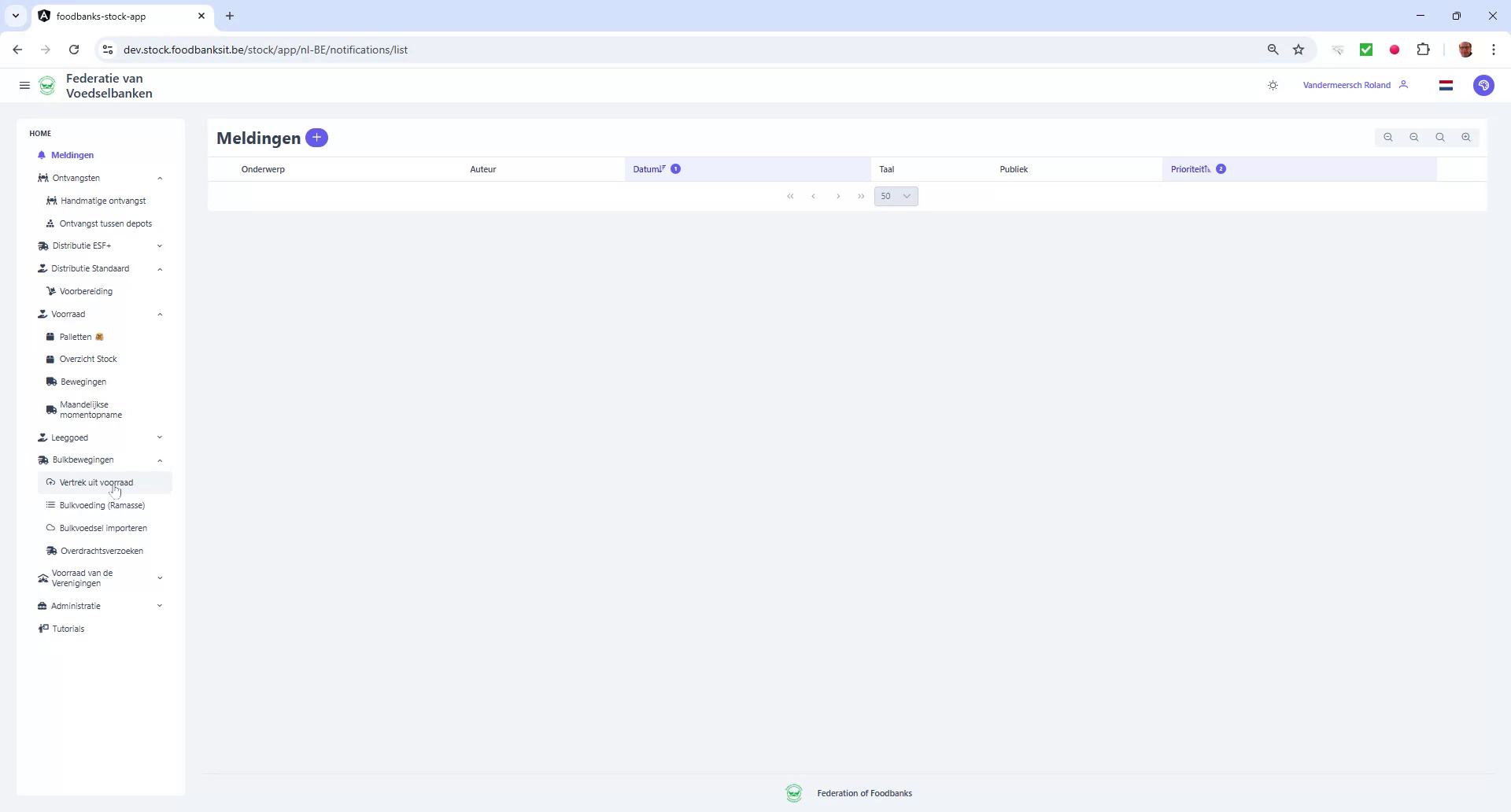Toggle light/dark mode with sun icon
Image resolution: width=1511 pixels, height=812 pixels.
1273,85
